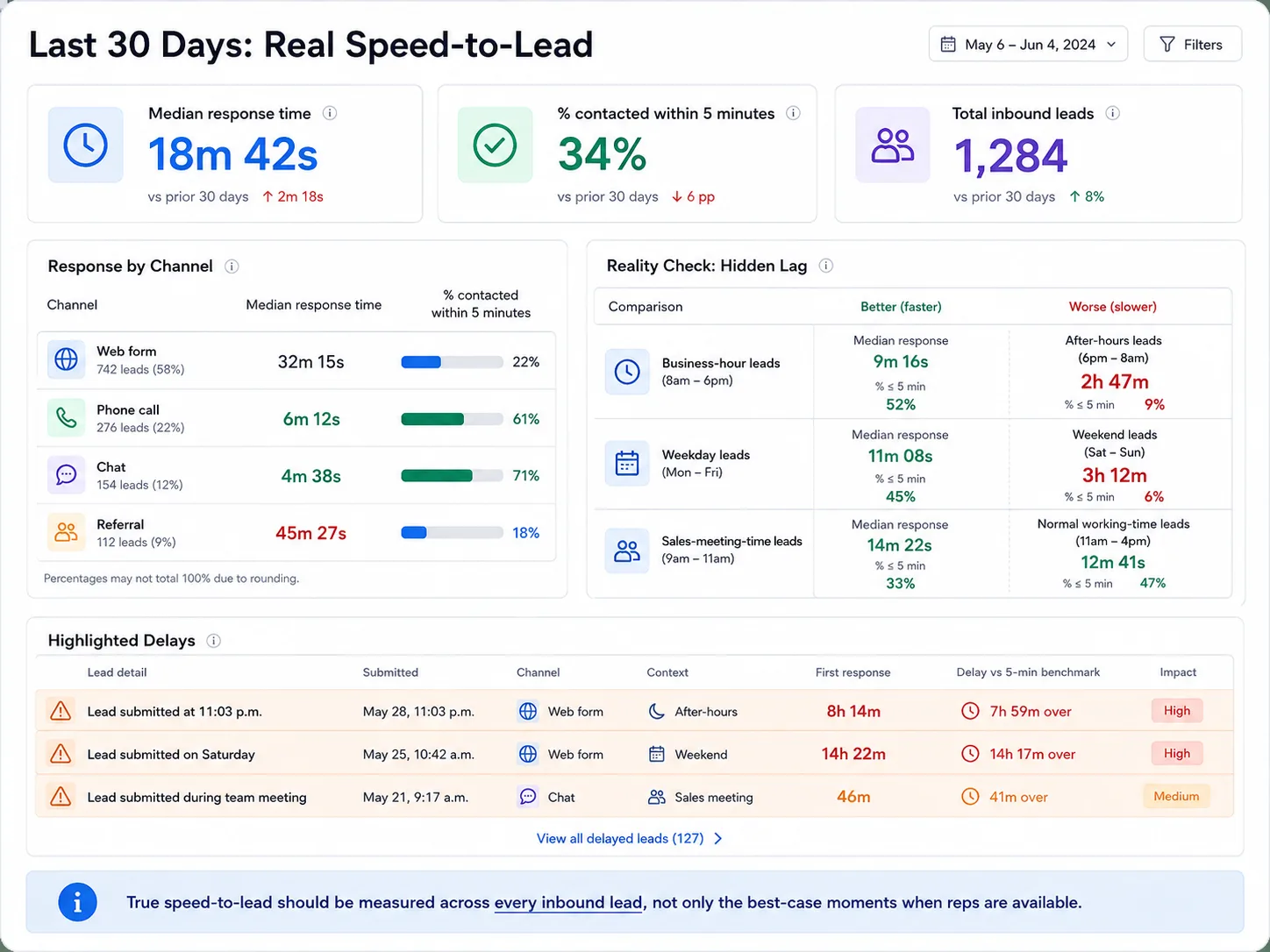Click the 2h 47m after-hours value
Viewport: 1270px width, 952px height.
tap(1114, 382)
